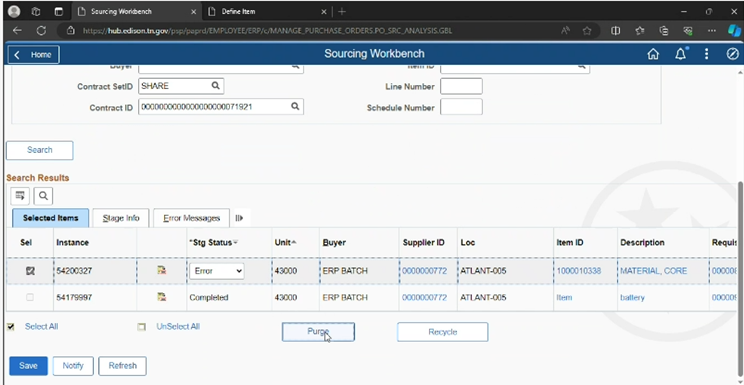This screenshot has width=744, height=385.
Task: Switch to the Selected Items tab
Action: click(x=50, y=218)
